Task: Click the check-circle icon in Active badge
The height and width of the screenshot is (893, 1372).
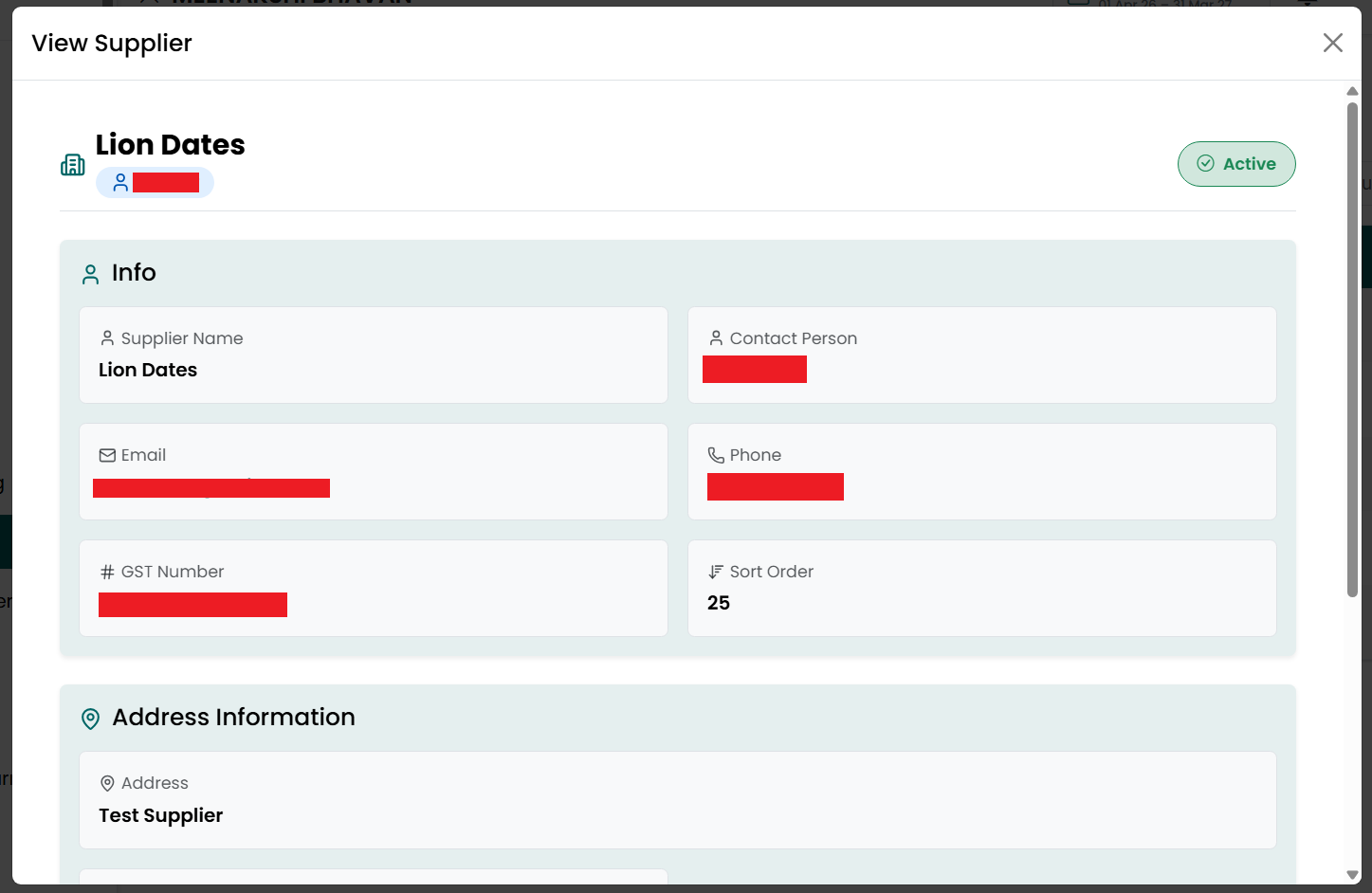Action: point(1205,164)
